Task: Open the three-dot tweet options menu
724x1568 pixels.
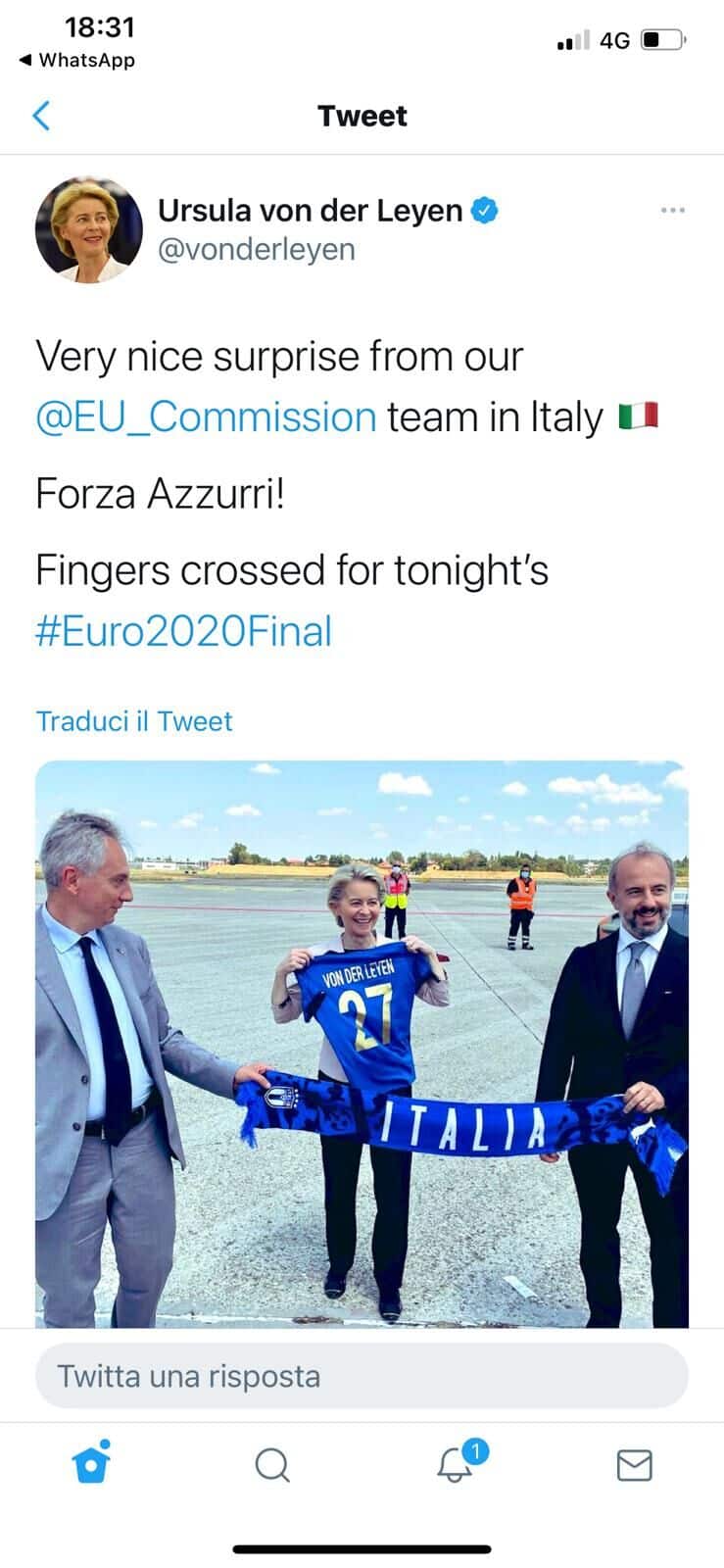Action: click(x=673, y=211)
